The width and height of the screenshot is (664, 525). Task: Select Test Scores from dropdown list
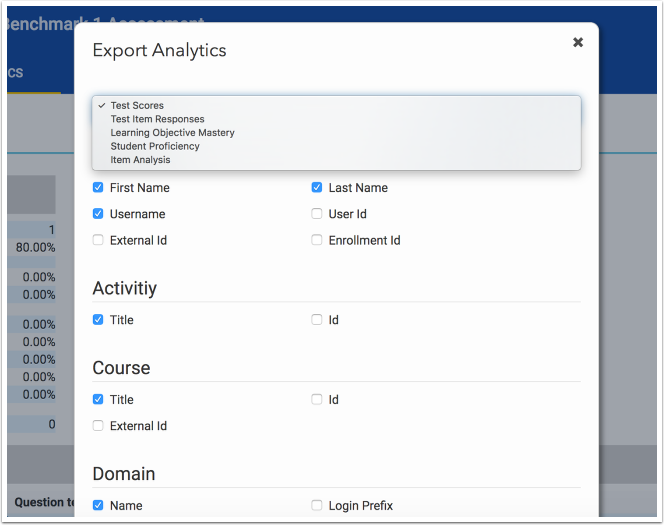[x=137, y=105]
